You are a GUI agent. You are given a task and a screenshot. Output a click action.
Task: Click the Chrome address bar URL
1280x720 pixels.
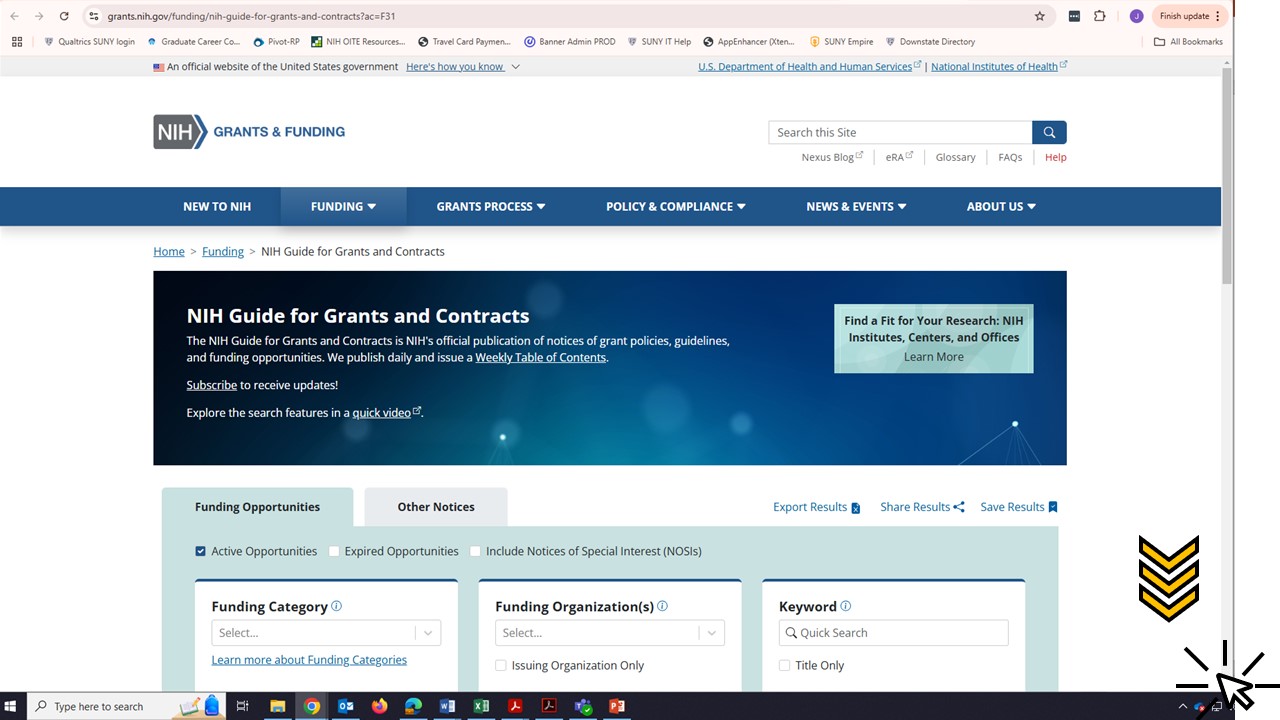pos(250,16)
